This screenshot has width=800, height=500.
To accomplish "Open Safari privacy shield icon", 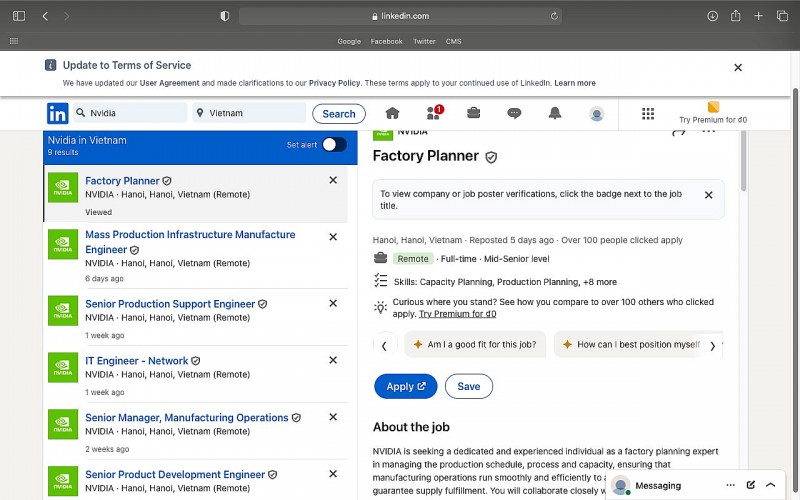I will [x=224, y=16].
